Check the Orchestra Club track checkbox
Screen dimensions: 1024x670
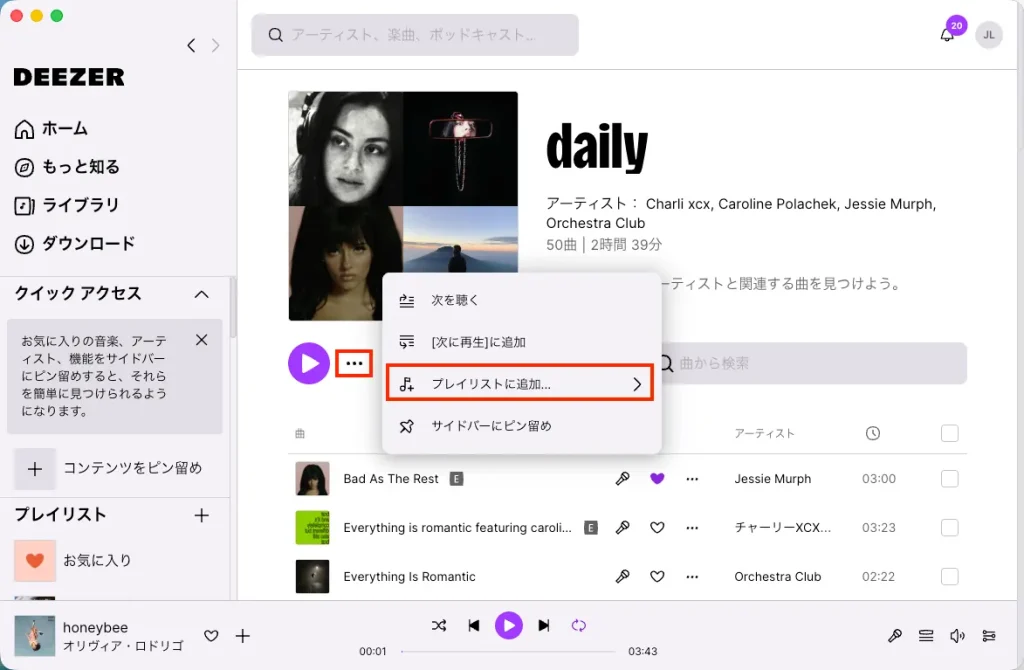(x=950, y=577)
